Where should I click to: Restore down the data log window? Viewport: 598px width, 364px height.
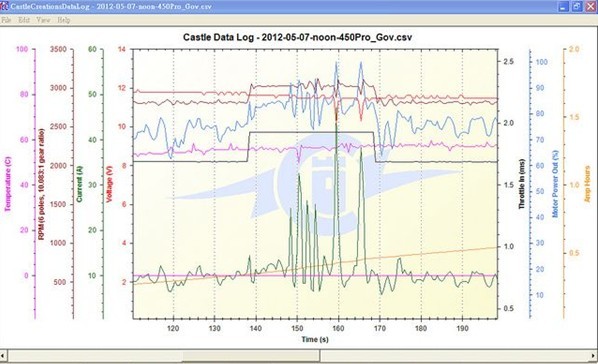click(x=576, y=6)
